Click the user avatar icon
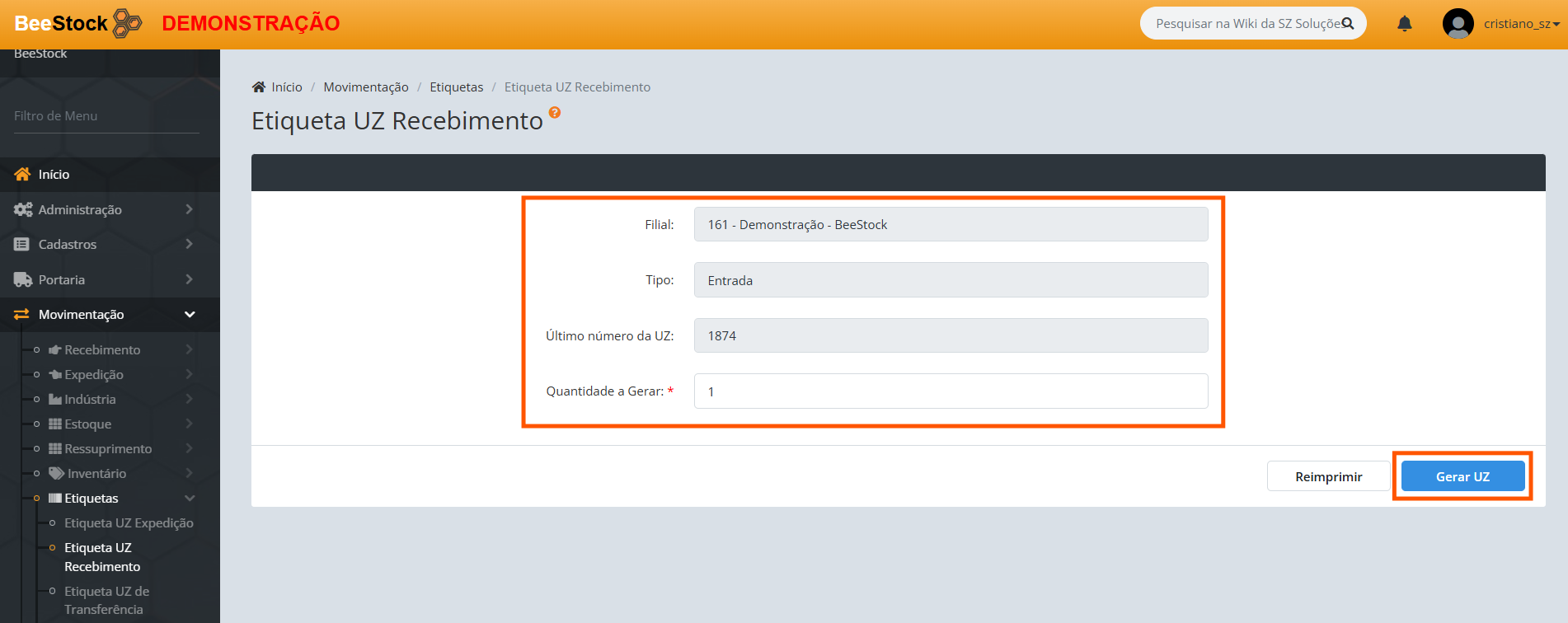Screen dimensions: 1568x623 1458,24
